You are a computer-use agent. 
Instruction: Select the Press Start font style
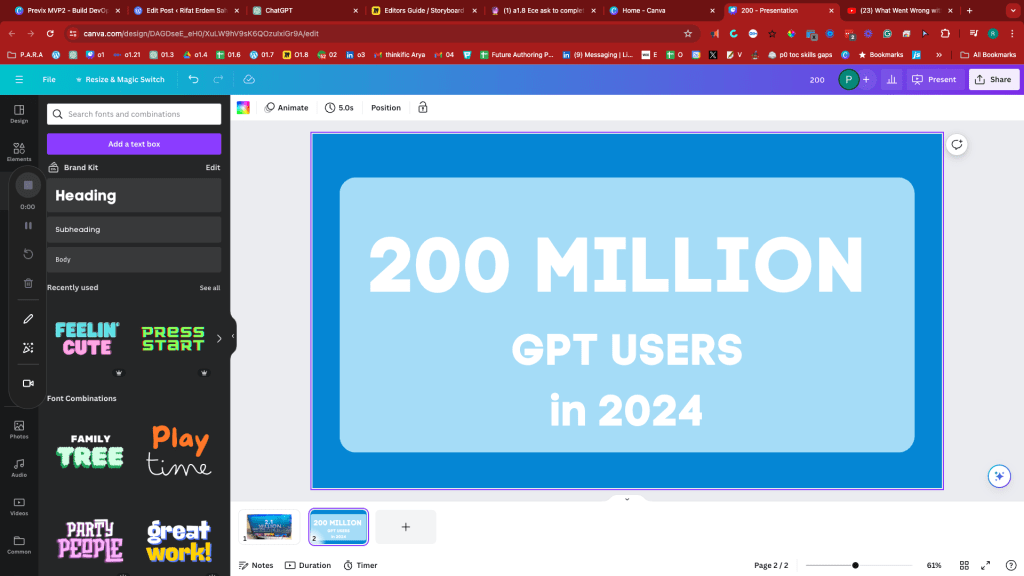click(x=173, y=338)
